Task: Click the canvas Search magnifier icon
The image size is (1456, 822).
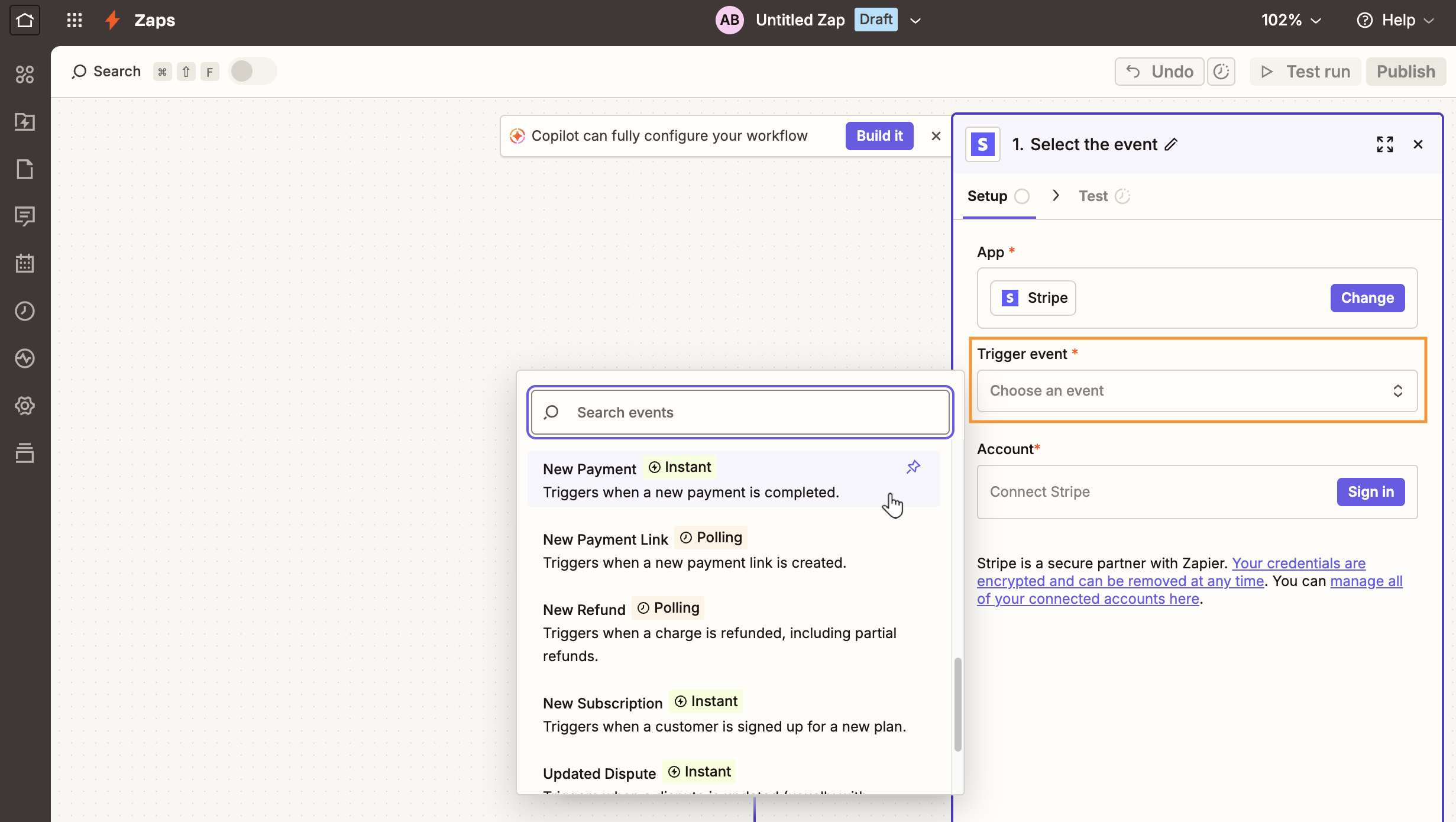Action: point(79,72)
